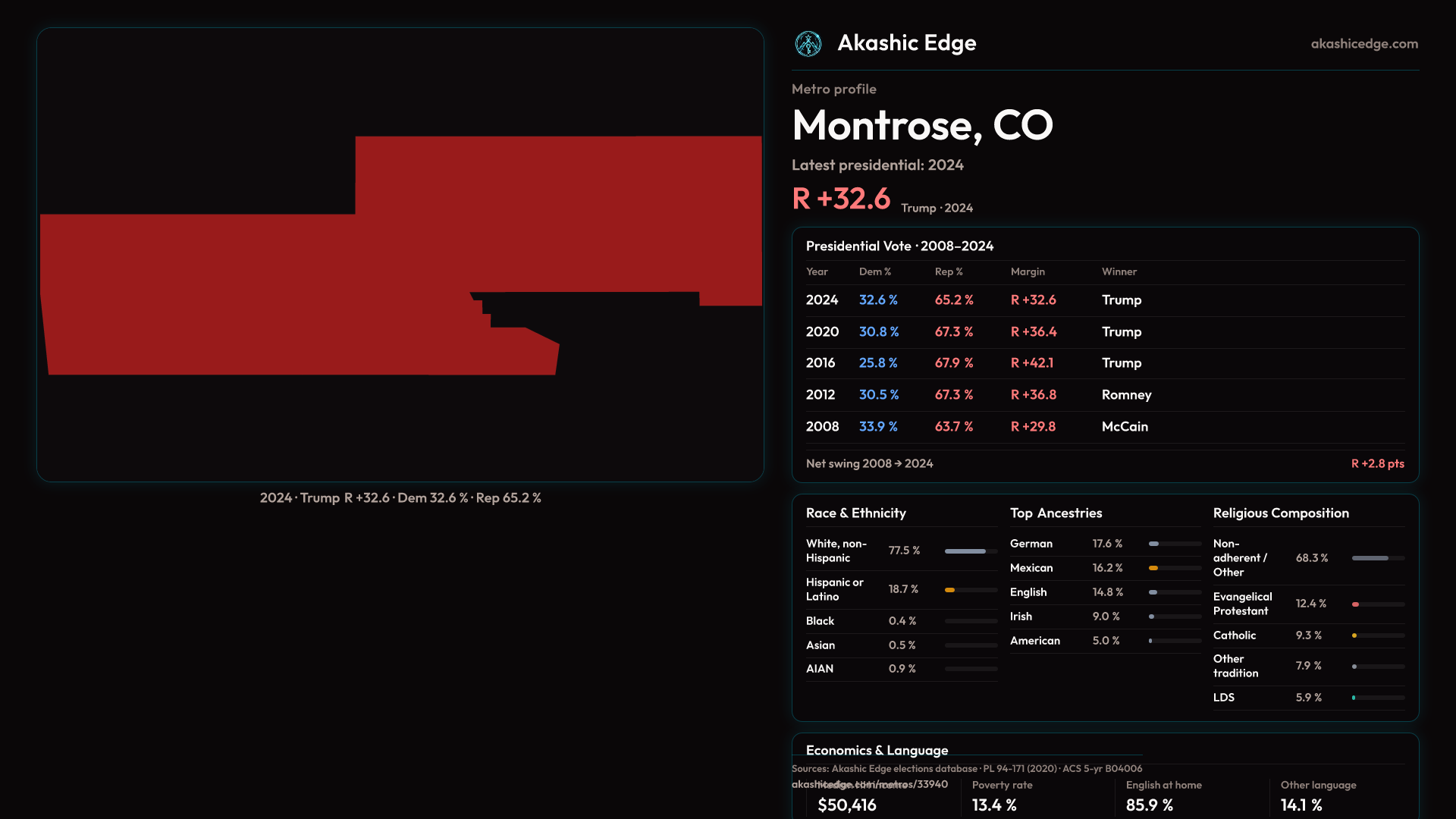Click the Akashic Edge logo icon
The width and height of the screenshot is (1456, 819).
click(x=808, y=44)
